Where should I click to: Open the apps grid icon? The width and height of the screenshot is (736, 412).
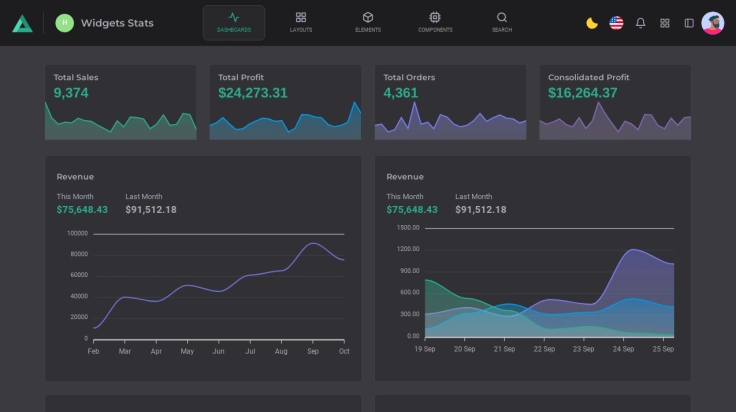[x=665, y=23]
